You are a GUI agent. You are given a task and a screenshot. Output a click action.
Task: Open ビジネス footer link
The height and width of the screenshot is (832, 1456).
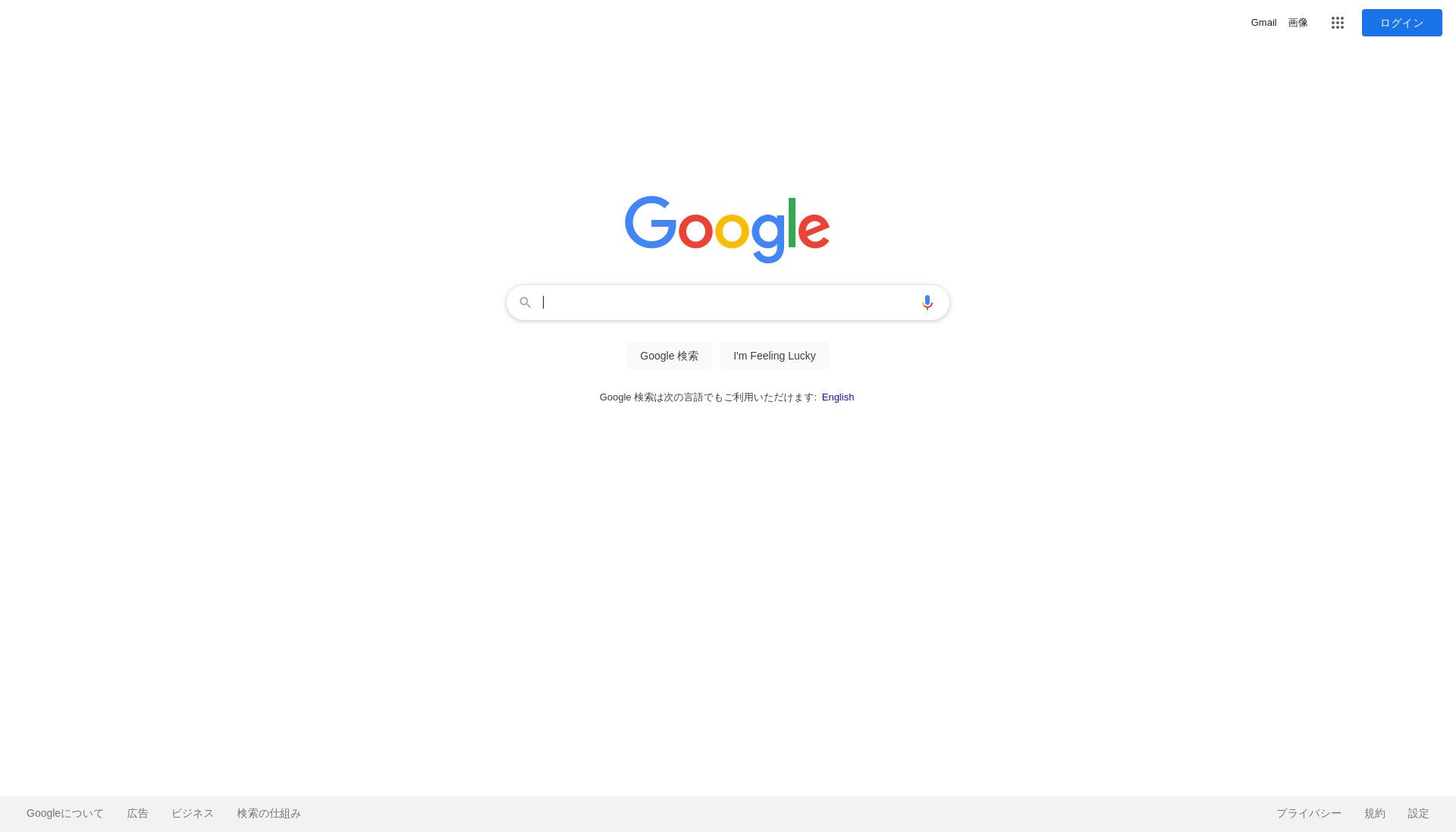[193, 813]
